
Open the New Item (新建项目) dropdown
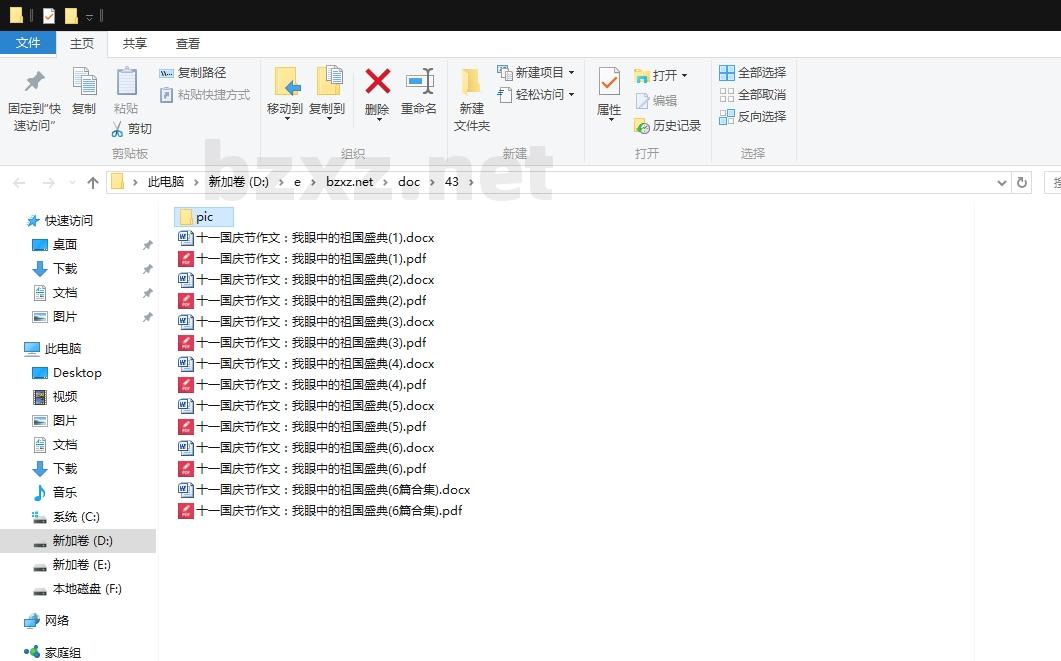(571, 73)
